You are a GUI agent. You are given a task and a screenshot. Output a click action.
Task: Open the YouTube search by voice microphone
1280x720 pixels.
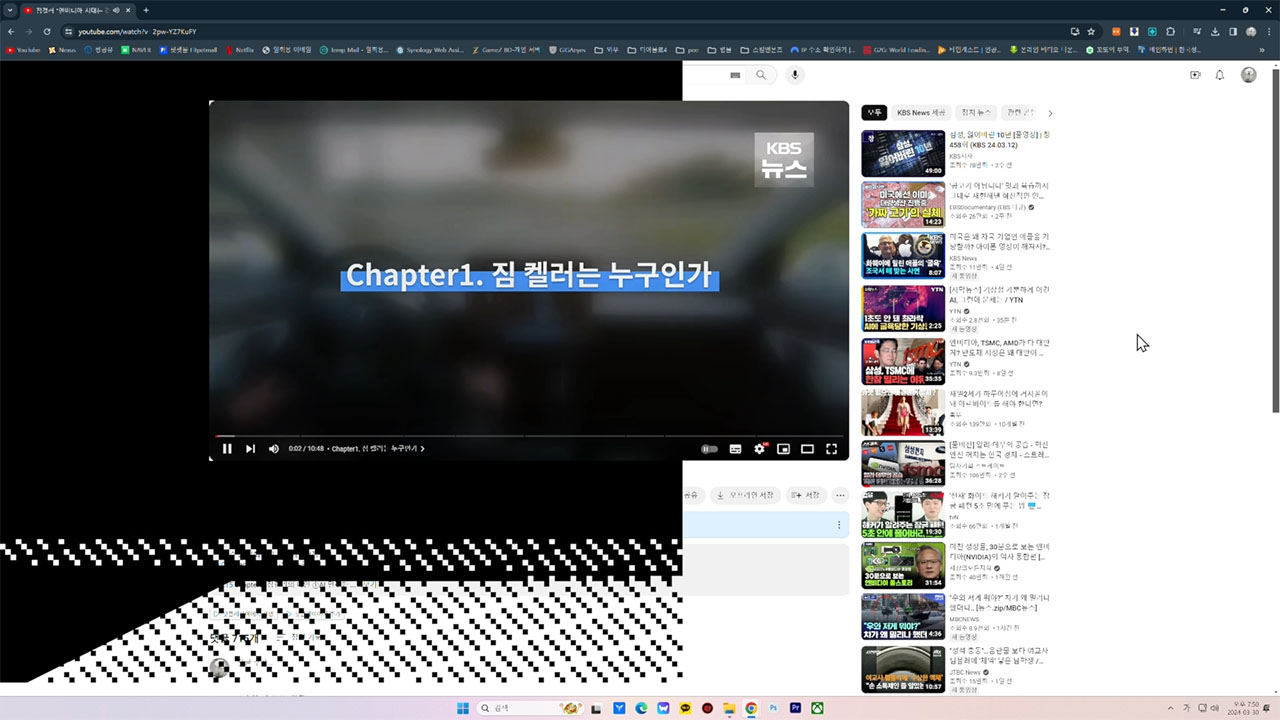(796, 75)
